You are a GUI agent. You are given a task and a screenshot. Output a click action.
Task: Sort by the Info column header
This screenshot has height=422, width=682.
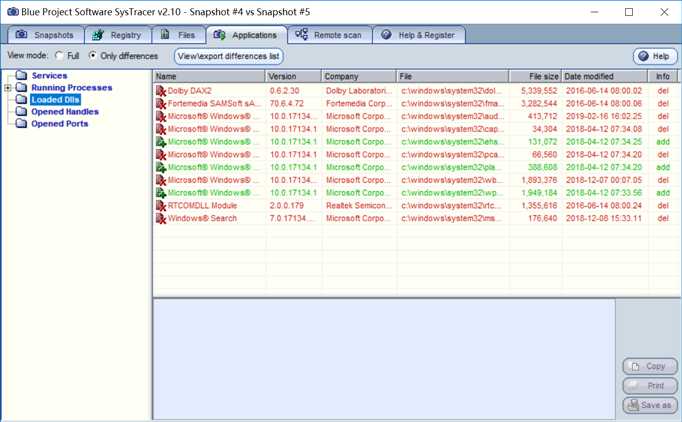(663, 76)
